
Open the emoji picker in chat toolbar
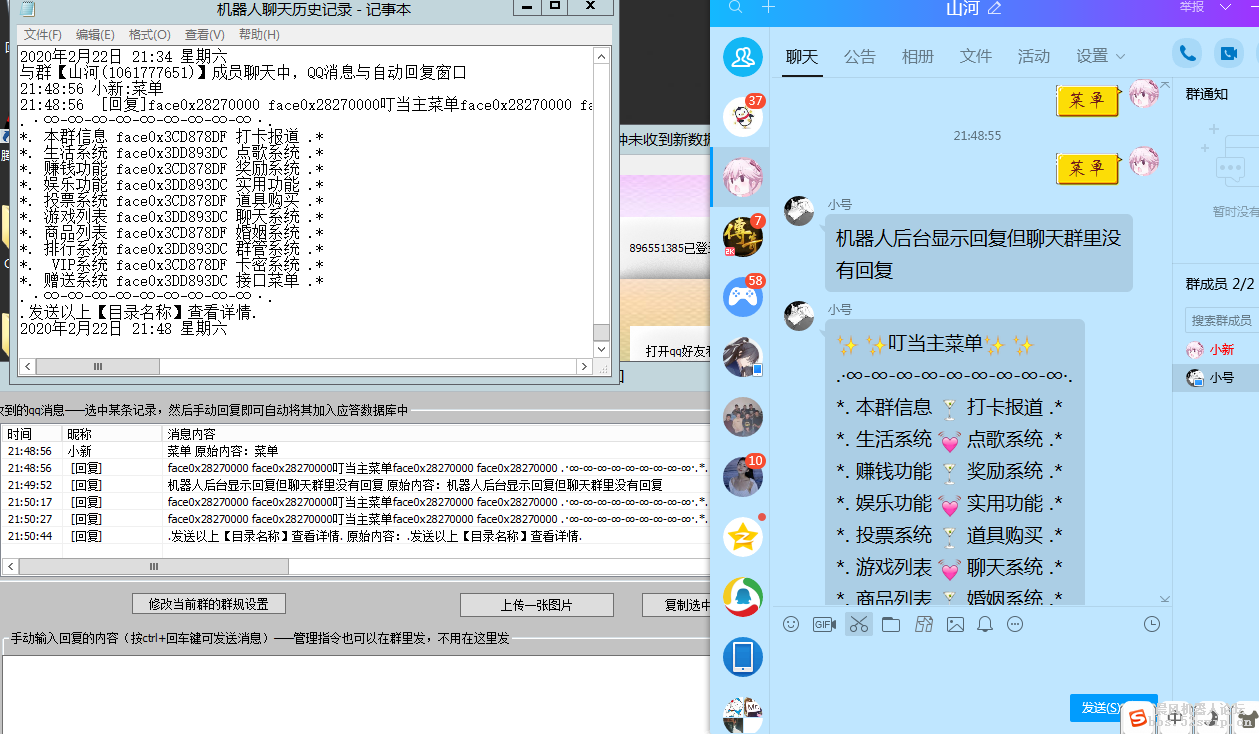(x=791, y=624)
